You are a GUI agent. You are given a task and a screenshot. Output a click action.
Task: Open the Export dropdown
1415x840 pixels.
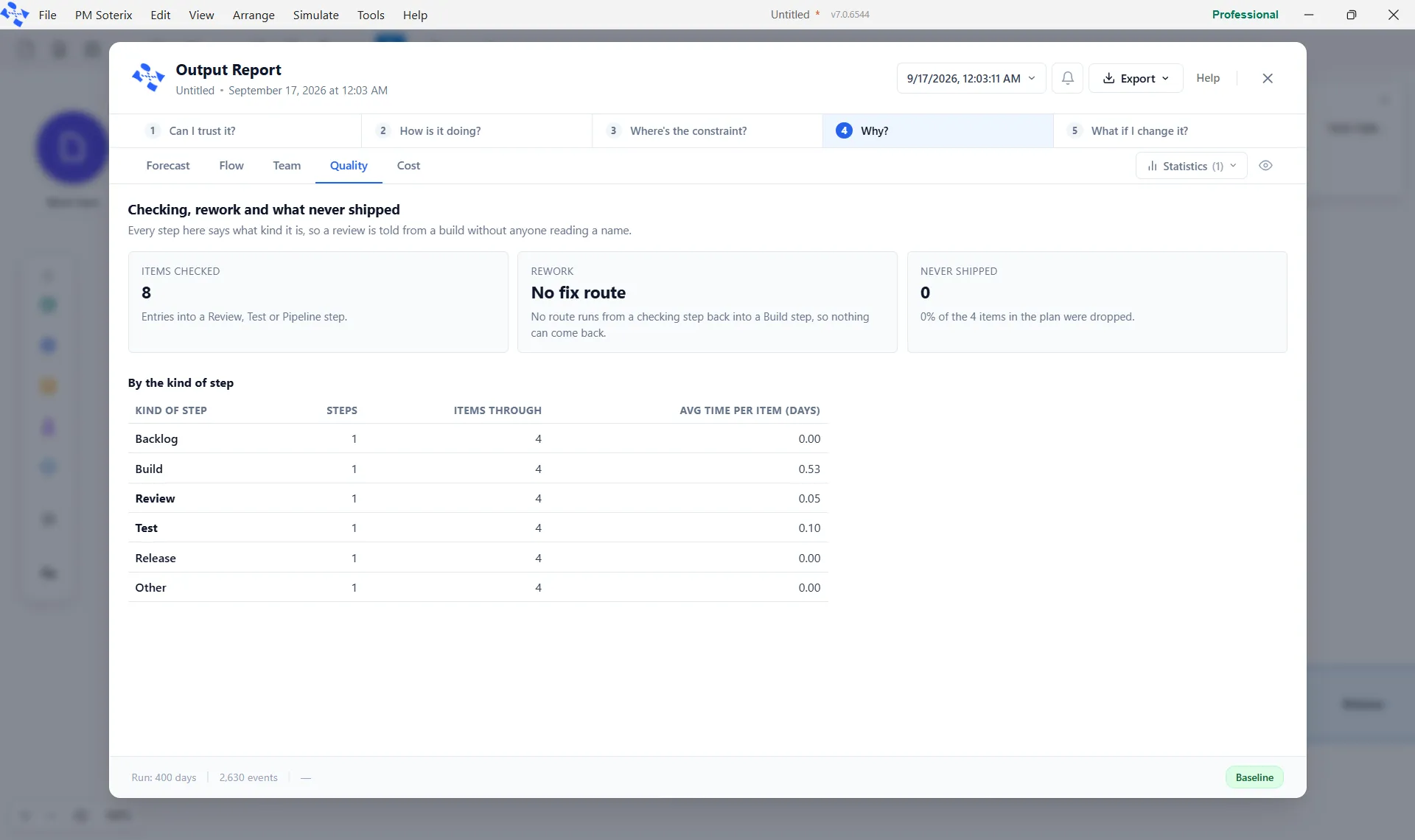(1136, 78)
